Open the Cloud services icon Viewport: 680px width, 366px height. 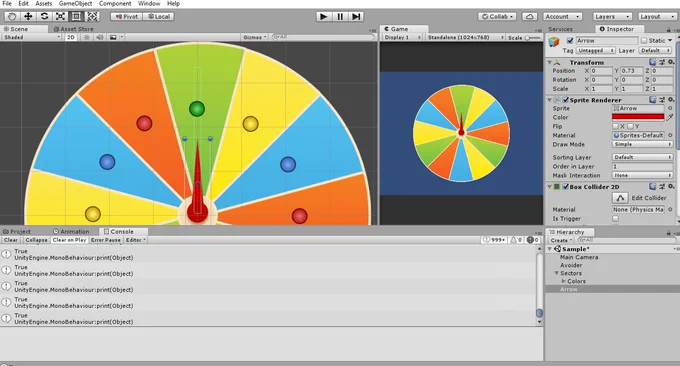[x=529, y=16]
